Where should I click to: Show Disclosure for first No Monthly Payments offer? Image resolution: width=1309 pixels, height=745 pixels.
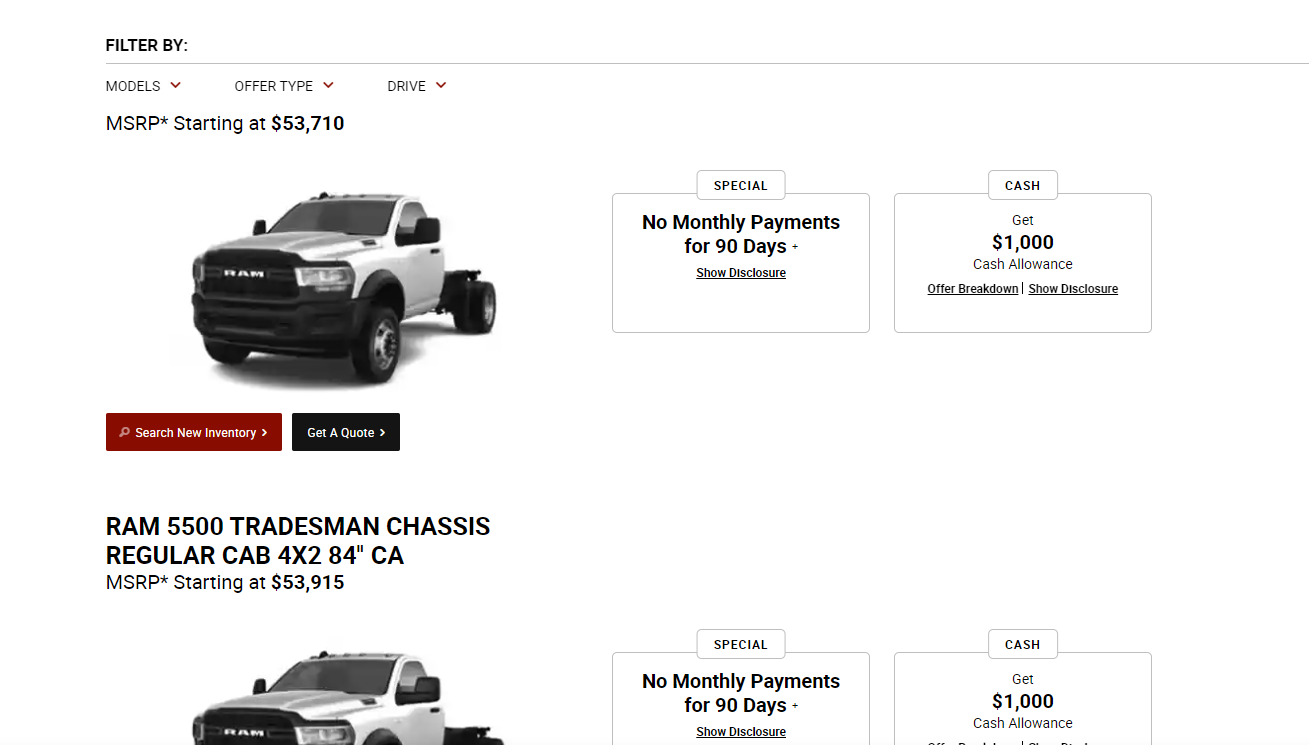[741, 273]
